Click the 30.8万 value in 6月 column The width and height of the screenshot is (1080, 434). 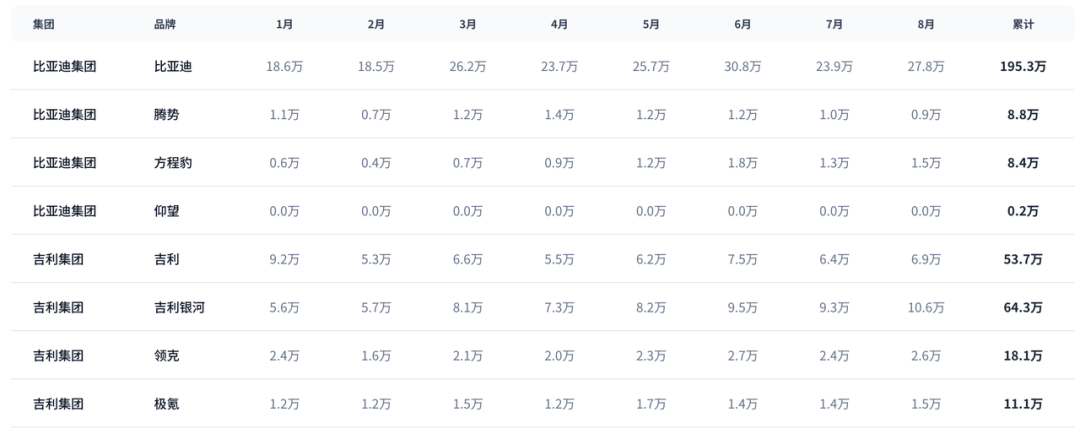[x=743, y=67]
